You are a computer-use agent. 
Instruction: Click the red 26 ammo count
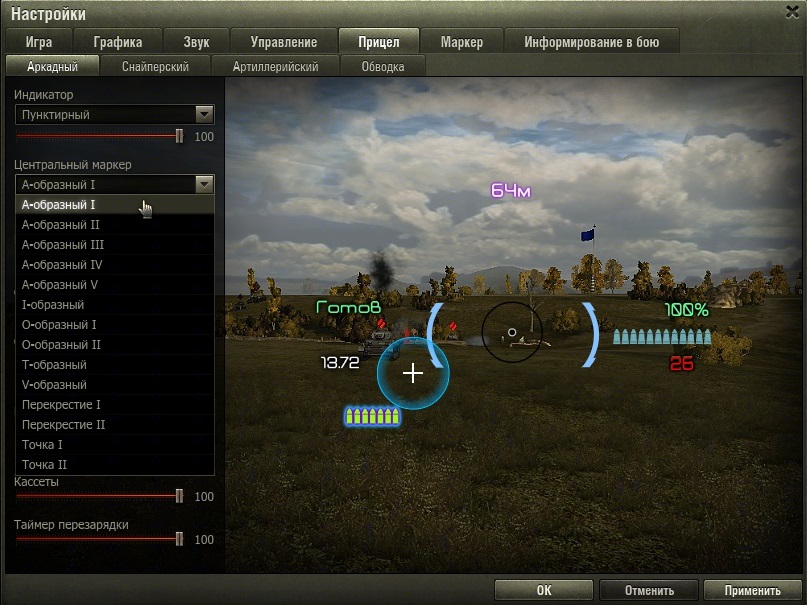tap(681, 364)
